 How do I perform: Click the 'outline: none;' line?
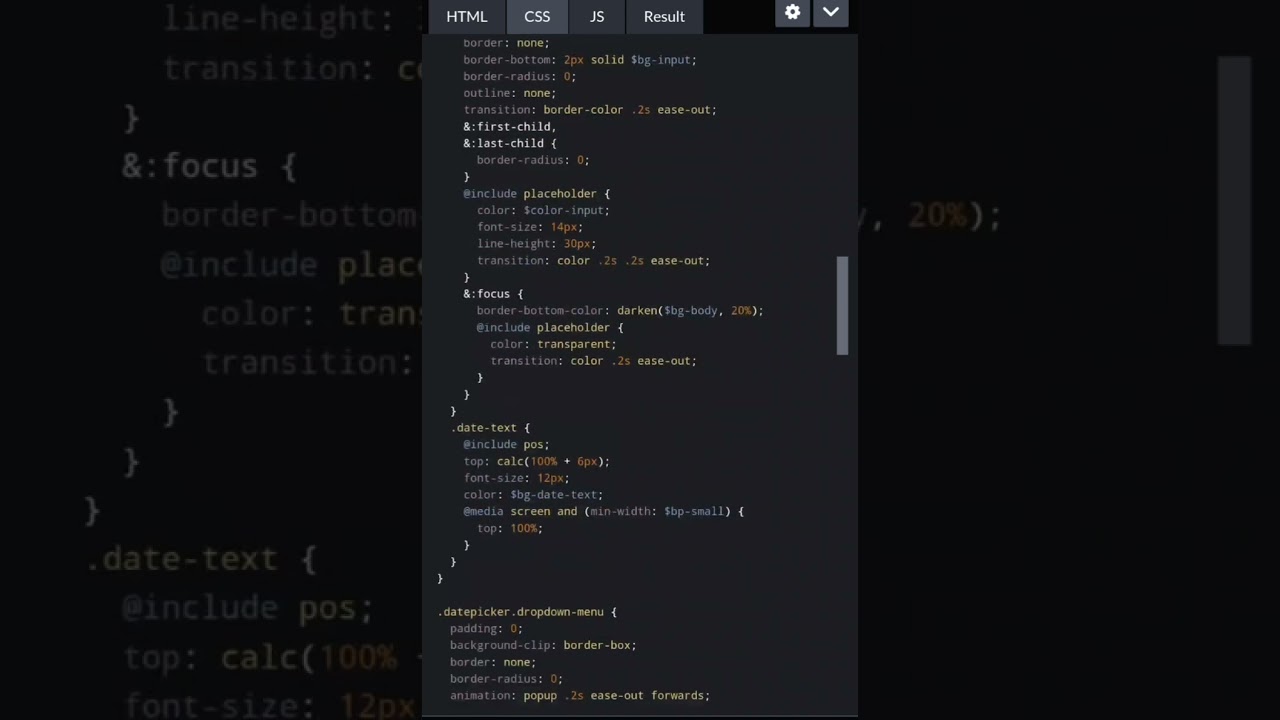[x=510, y=93]
